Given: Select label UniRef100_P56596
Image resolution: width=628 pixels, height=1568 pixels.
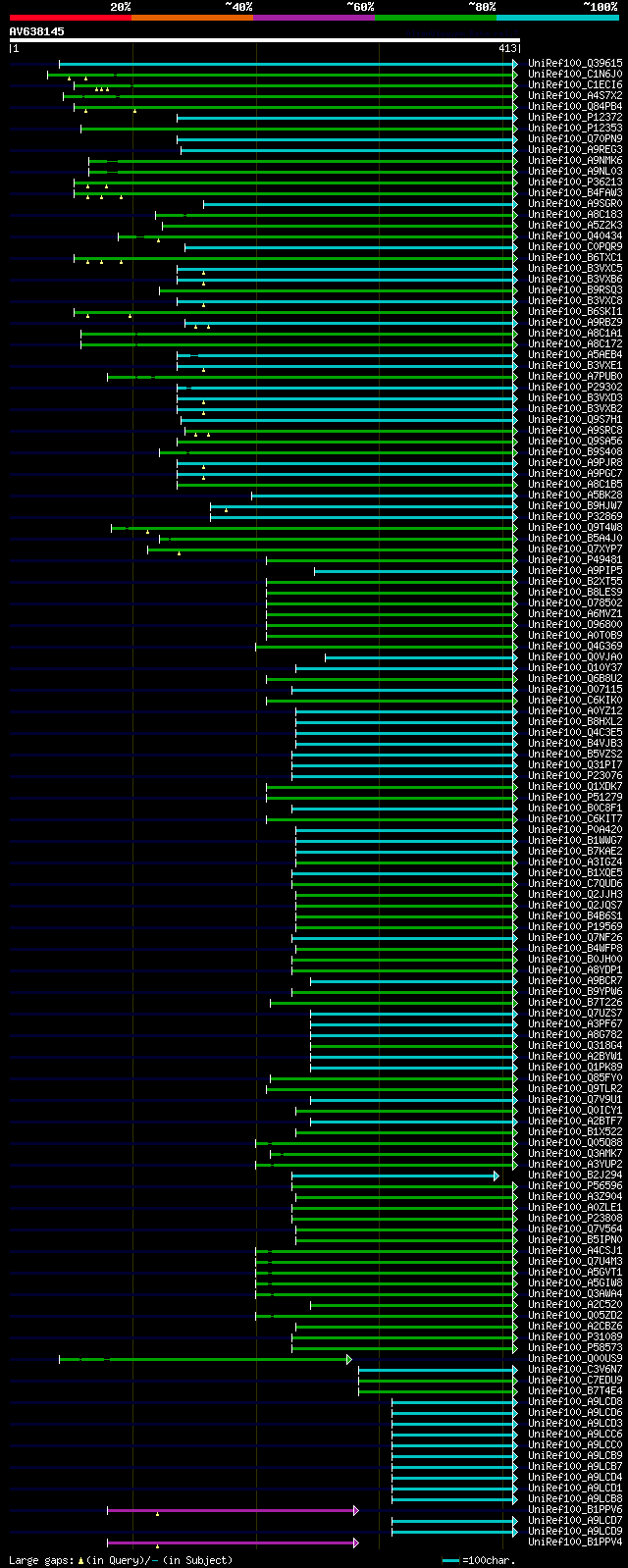Looking at the screenshot, I should 575,1185.
